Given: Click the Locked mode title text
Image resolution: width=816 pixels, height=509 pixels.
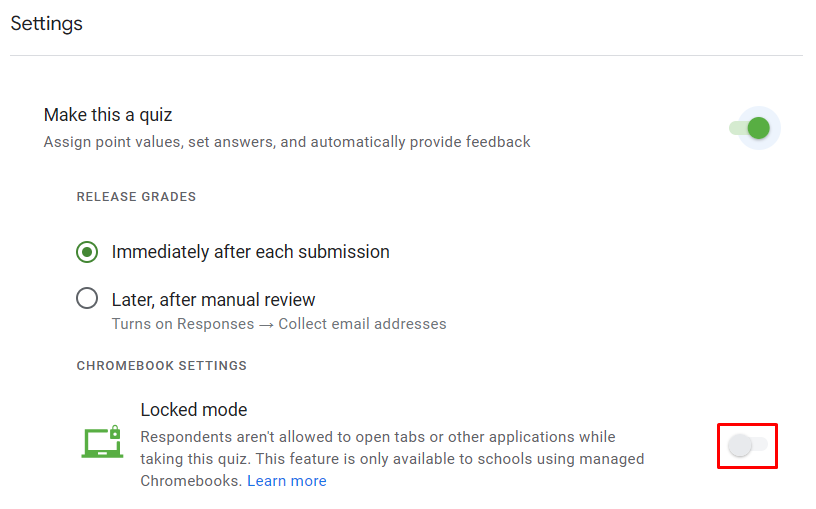Looking at the screenshot, I should point(193,410).
